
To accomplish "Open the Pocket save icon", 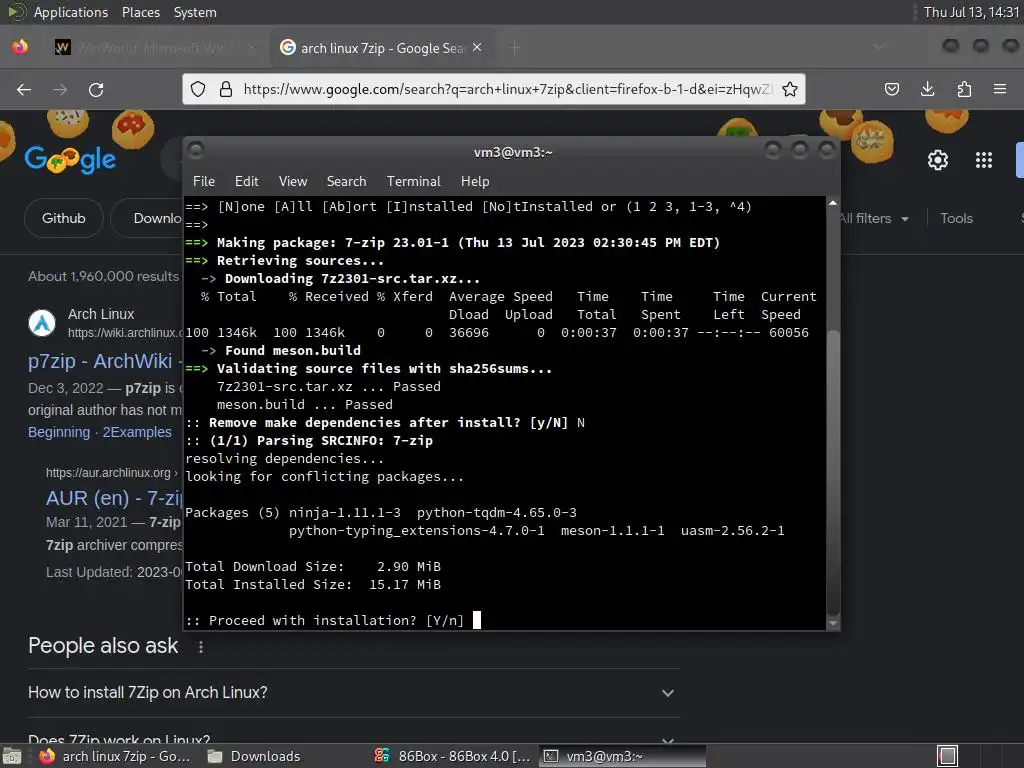I will 892,89.
